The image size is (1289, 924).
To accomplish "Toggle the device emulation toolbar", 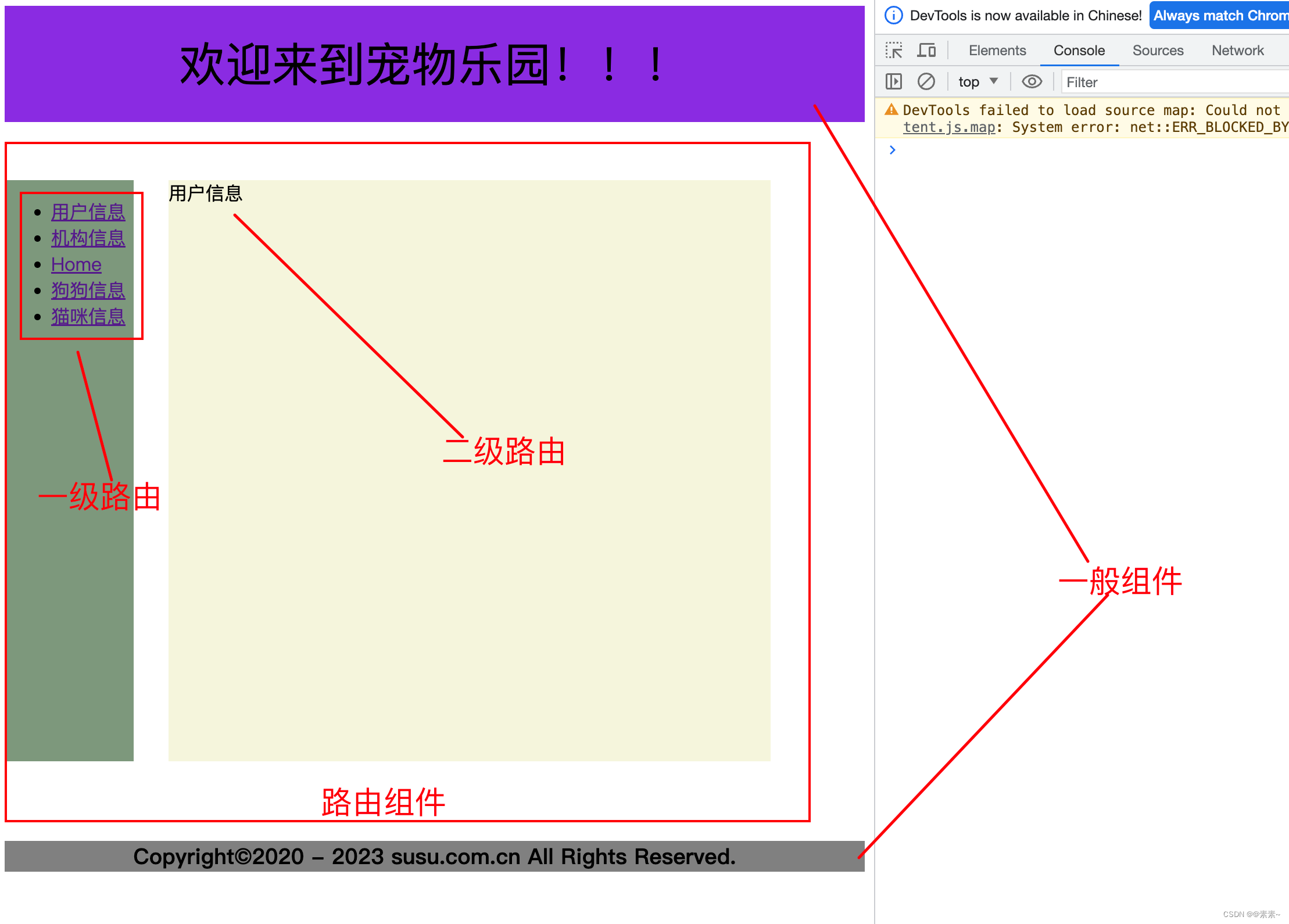I will tap(927, 51).
